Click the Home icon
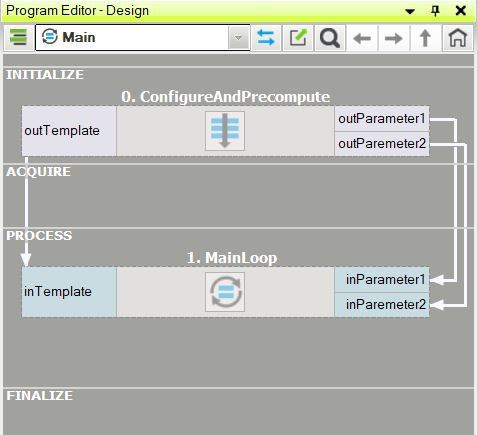This screenshot has height=435, width=478. click(x=458, y=38)
